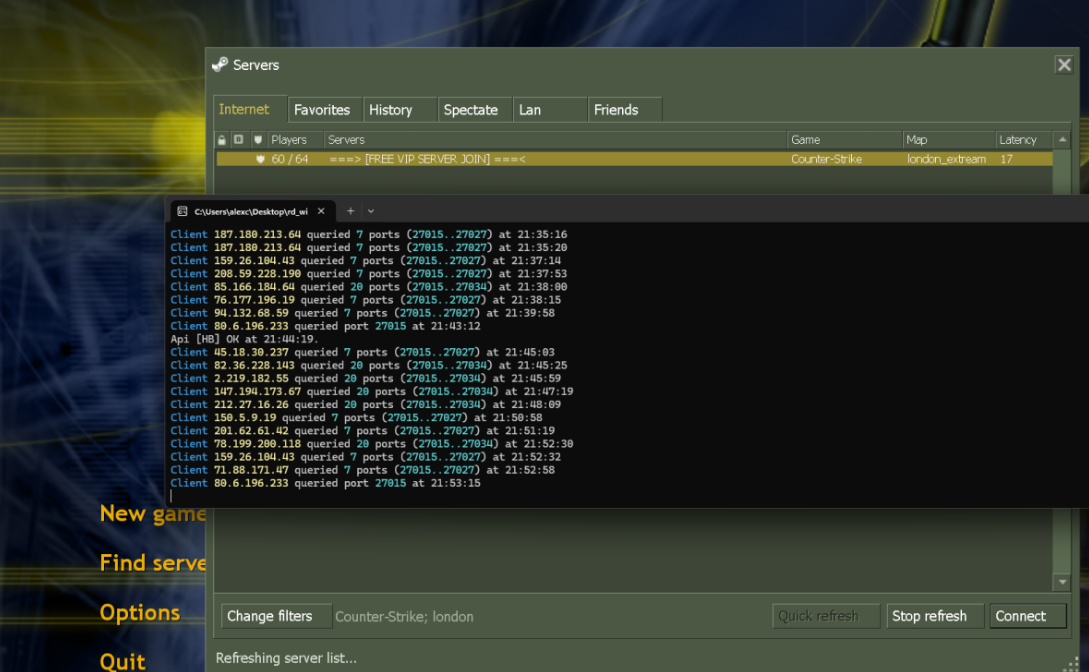The width and height of the screenshot is (1089, 672).
Task: Click 'Counter-Strike; london' filter summary text
Action: tap(404, 616)
